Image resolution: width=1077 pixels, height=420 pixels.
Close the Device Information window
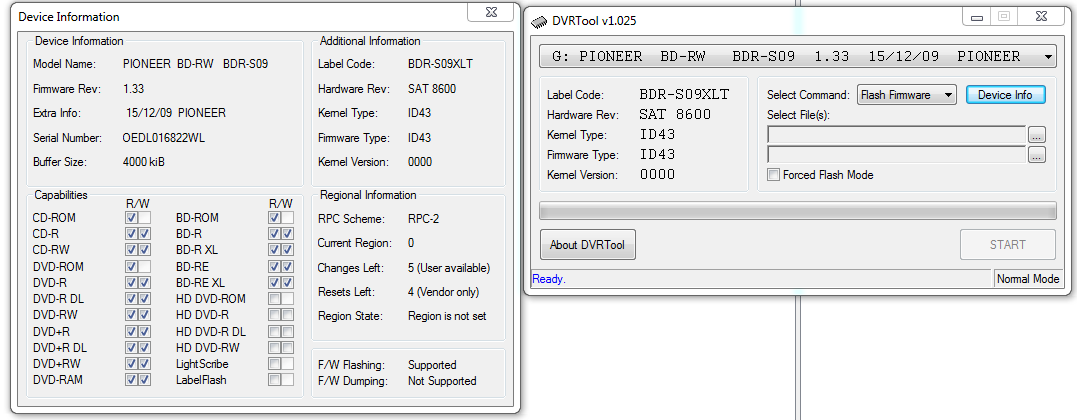491,11
